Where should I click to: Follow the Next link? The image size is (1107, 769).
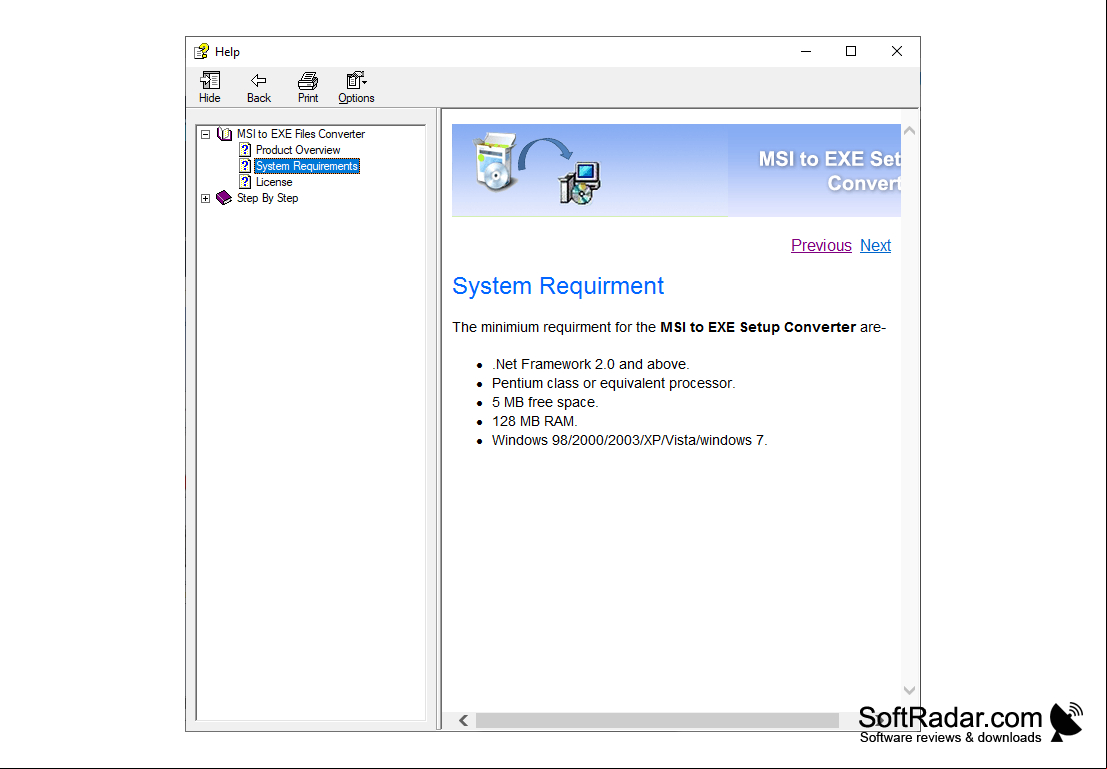coord(875,245)
